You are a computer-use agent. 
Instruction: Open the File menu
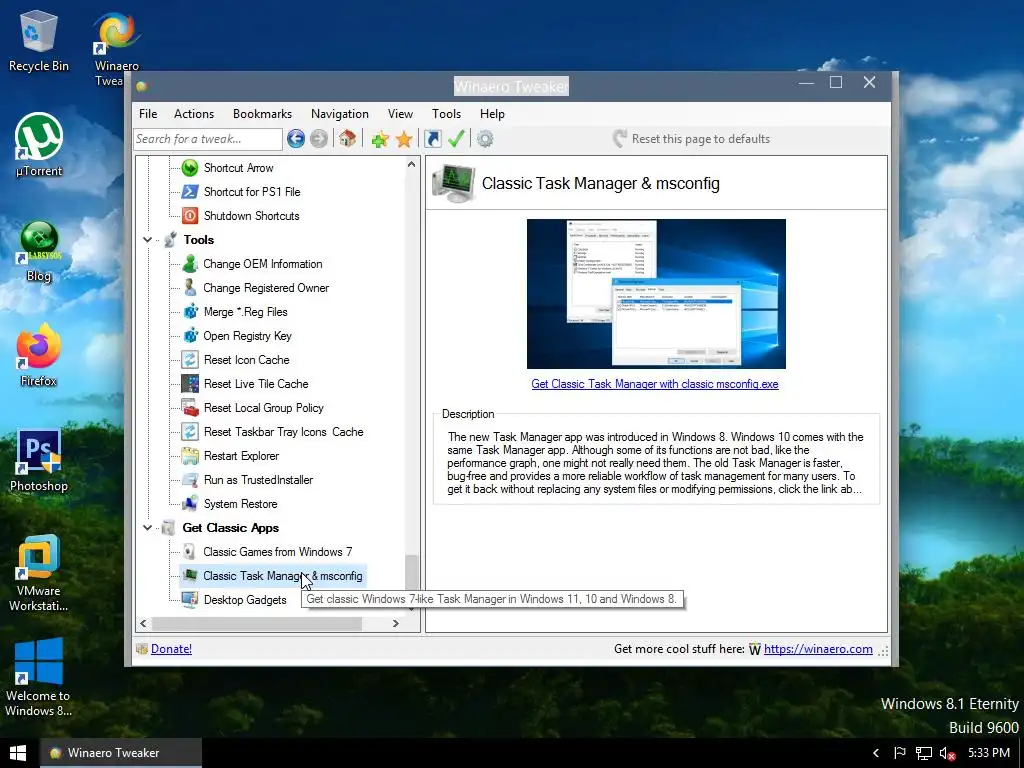[148, 114]
